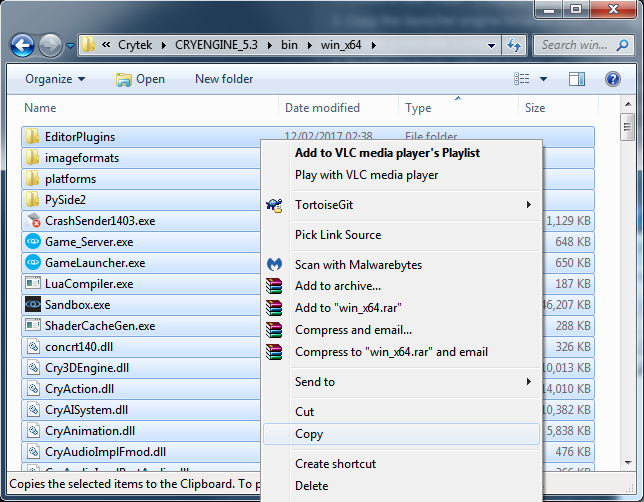Choose Compress and email...

pyautogui.click(x=401, y=330)
